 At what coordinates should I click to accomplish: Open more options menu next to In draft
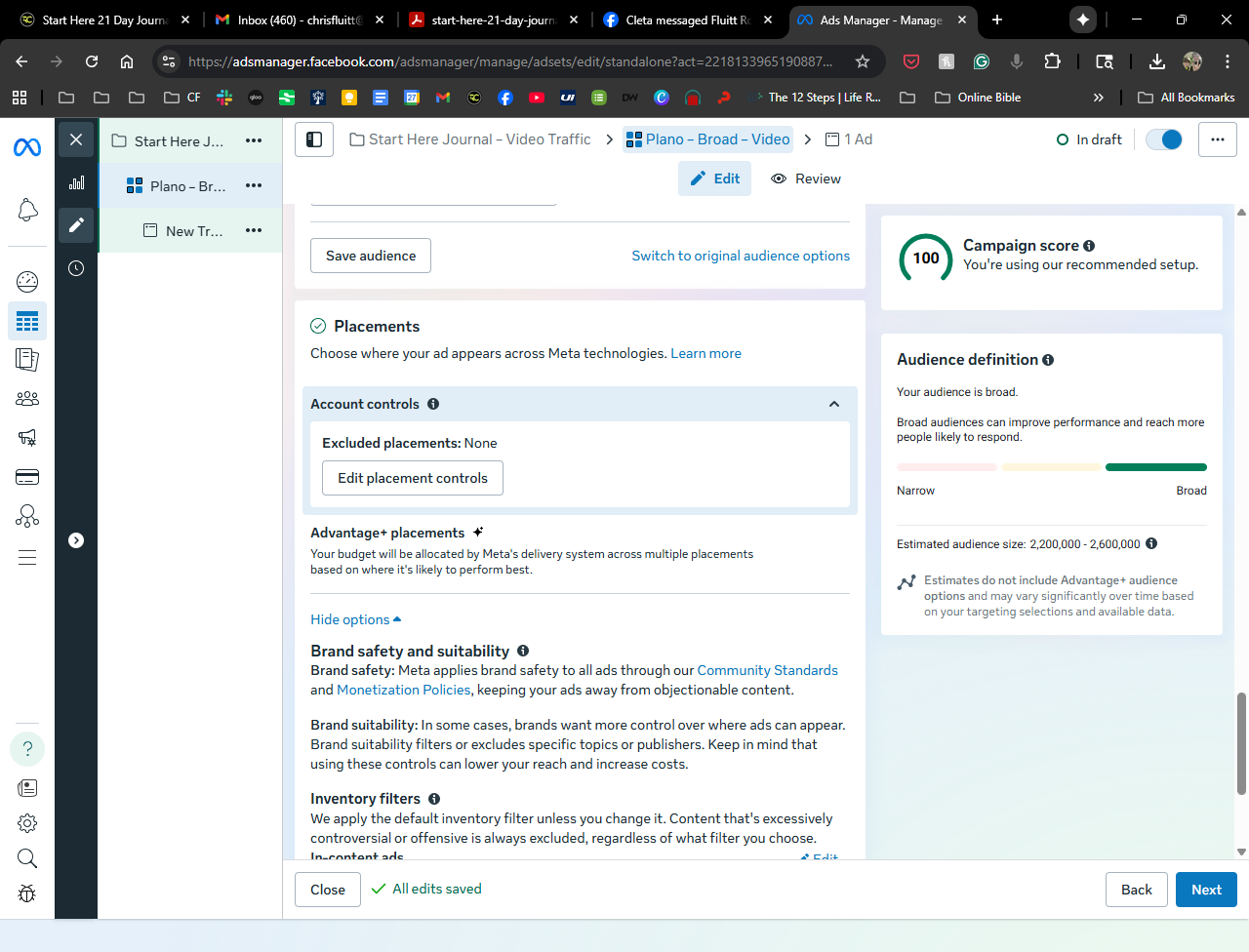(x=1217, y=139)
